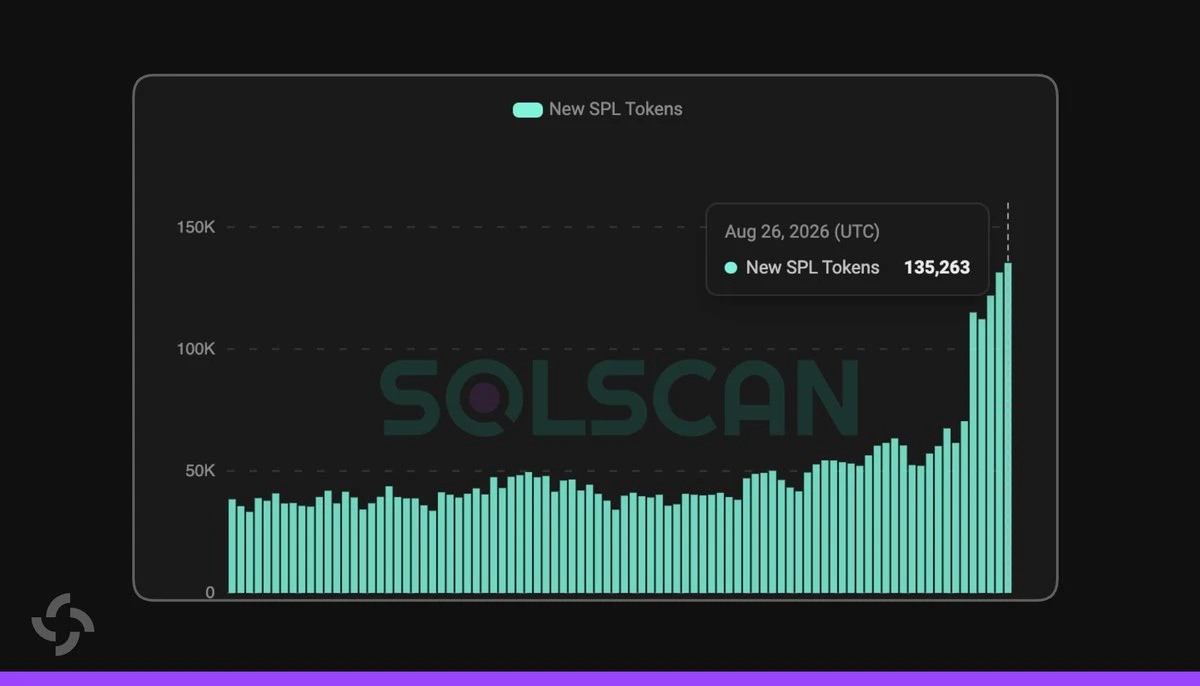Click the tooltip's New SPL Tokens series dot
This screenshot has width=1200, height=686.
tap(731, 268)
